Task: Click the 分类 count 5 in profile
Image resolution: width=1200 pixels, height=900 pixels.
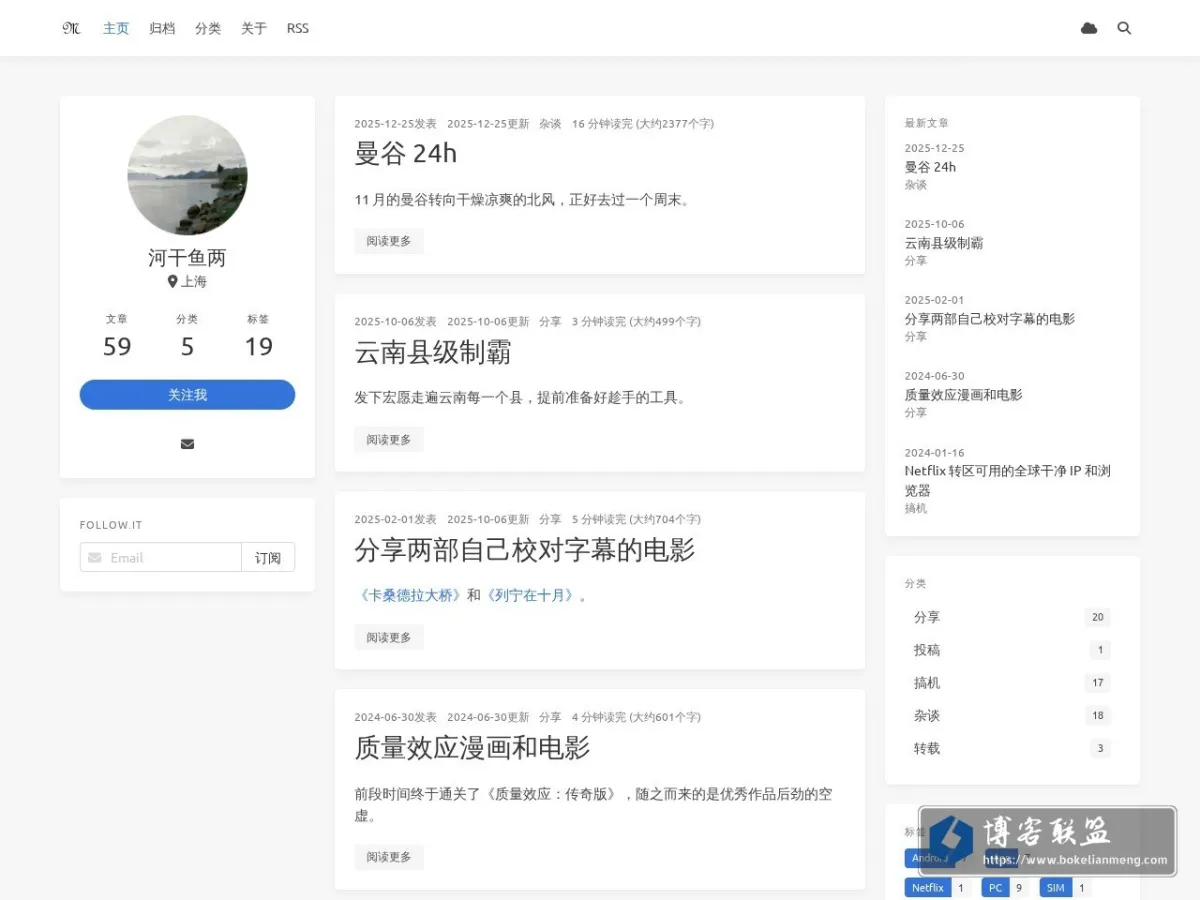Action: coord(187,346)
